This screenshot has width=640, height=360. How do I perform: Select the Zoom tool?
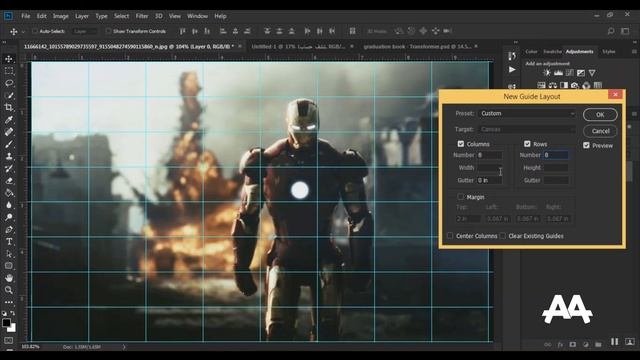(x=9, y=290)
